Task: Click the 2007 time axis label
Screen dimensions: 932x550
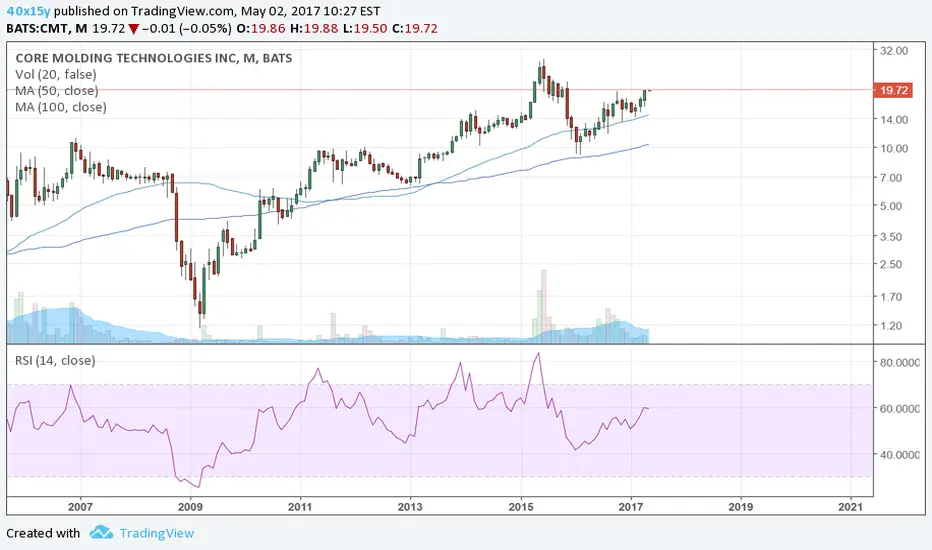Action: click(80, 507)
